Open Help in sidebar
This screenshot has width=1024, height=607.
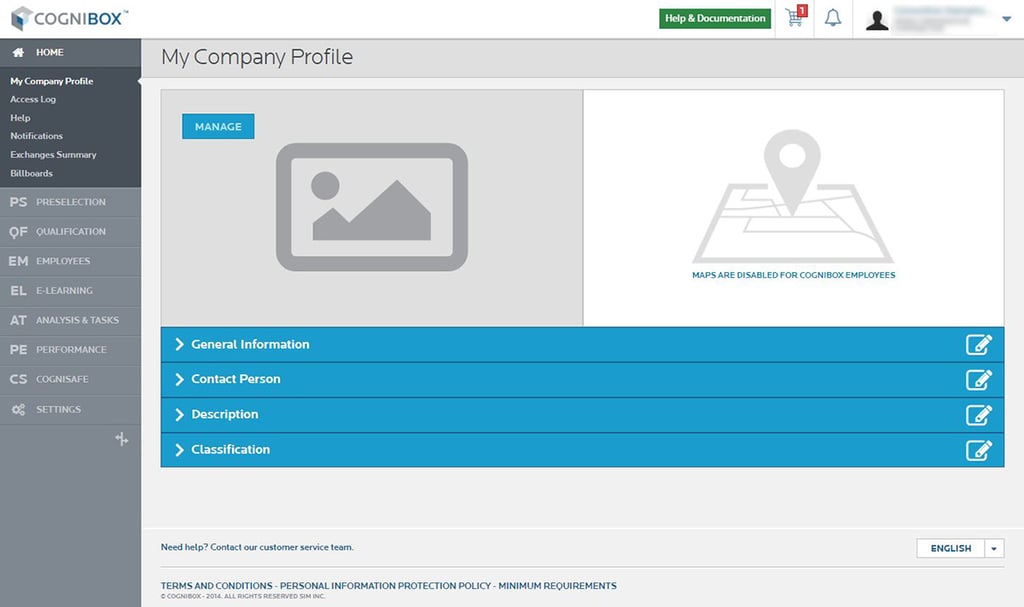pyautogui.click(x=20, y=118)
